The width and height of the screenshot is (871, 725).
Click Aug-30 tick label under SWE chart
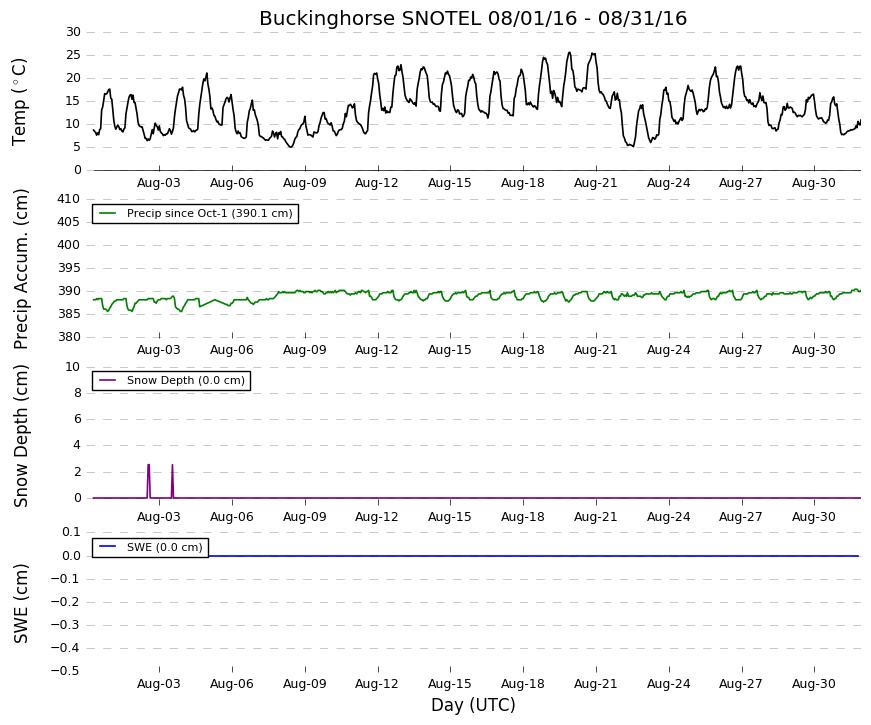tap(813, 684)
